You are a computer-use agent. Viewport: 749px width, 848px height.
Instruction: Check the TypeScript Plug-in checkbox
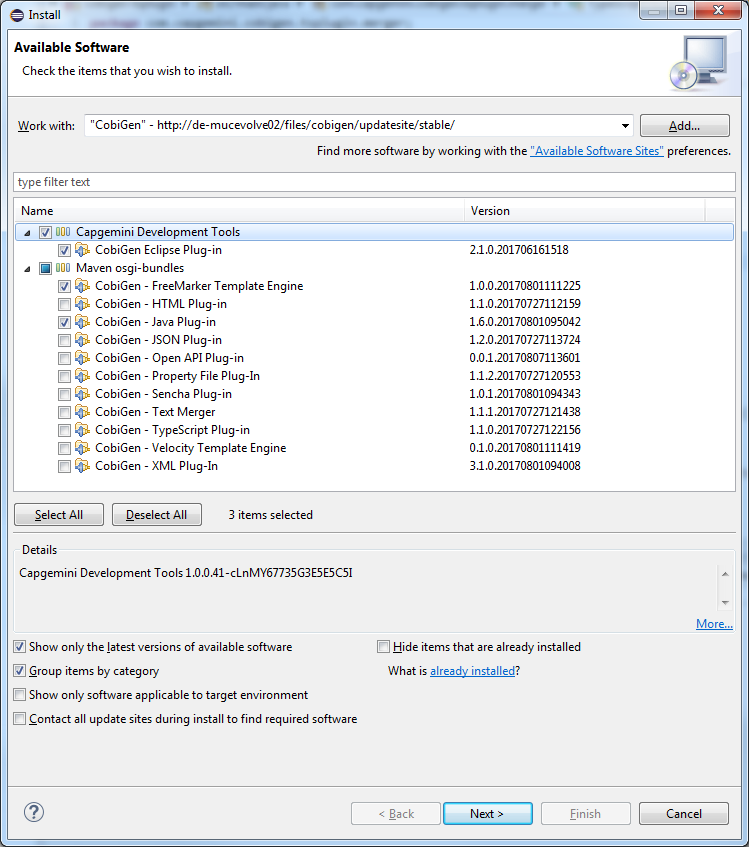[x=64, y=430]
